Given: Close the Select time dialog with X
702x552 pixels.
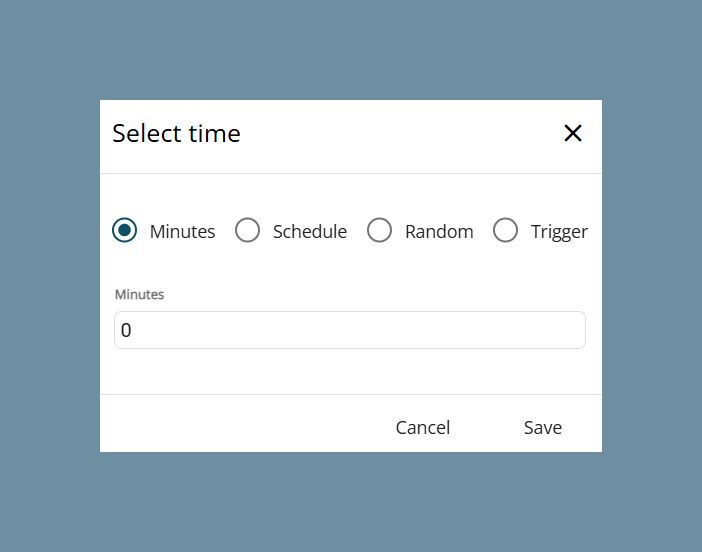Looking at the screenshot, I should click(573, 133).
